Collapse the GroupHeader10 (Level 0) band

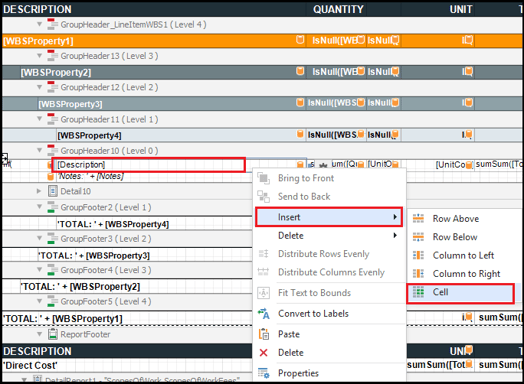39,150
